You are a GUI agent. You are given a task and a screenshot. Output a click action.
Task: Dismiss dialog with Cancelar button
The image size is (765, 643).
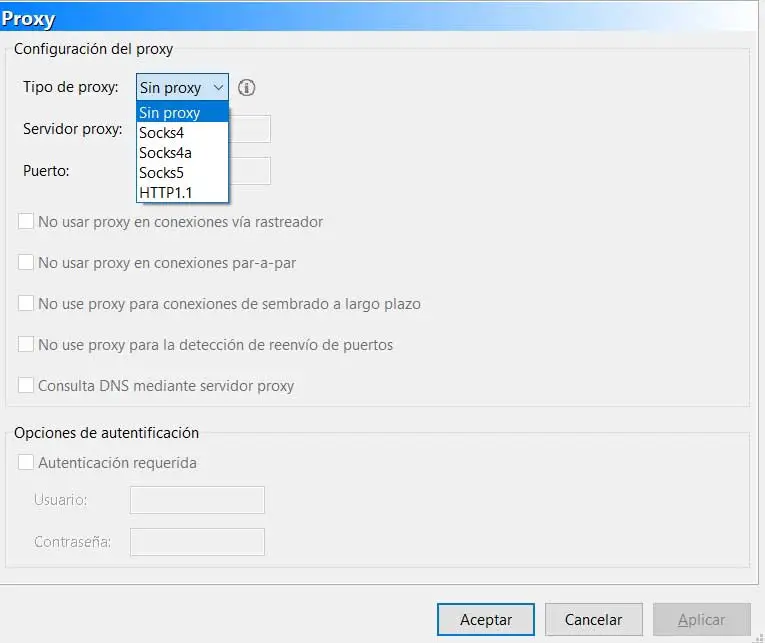coord(594,620)
